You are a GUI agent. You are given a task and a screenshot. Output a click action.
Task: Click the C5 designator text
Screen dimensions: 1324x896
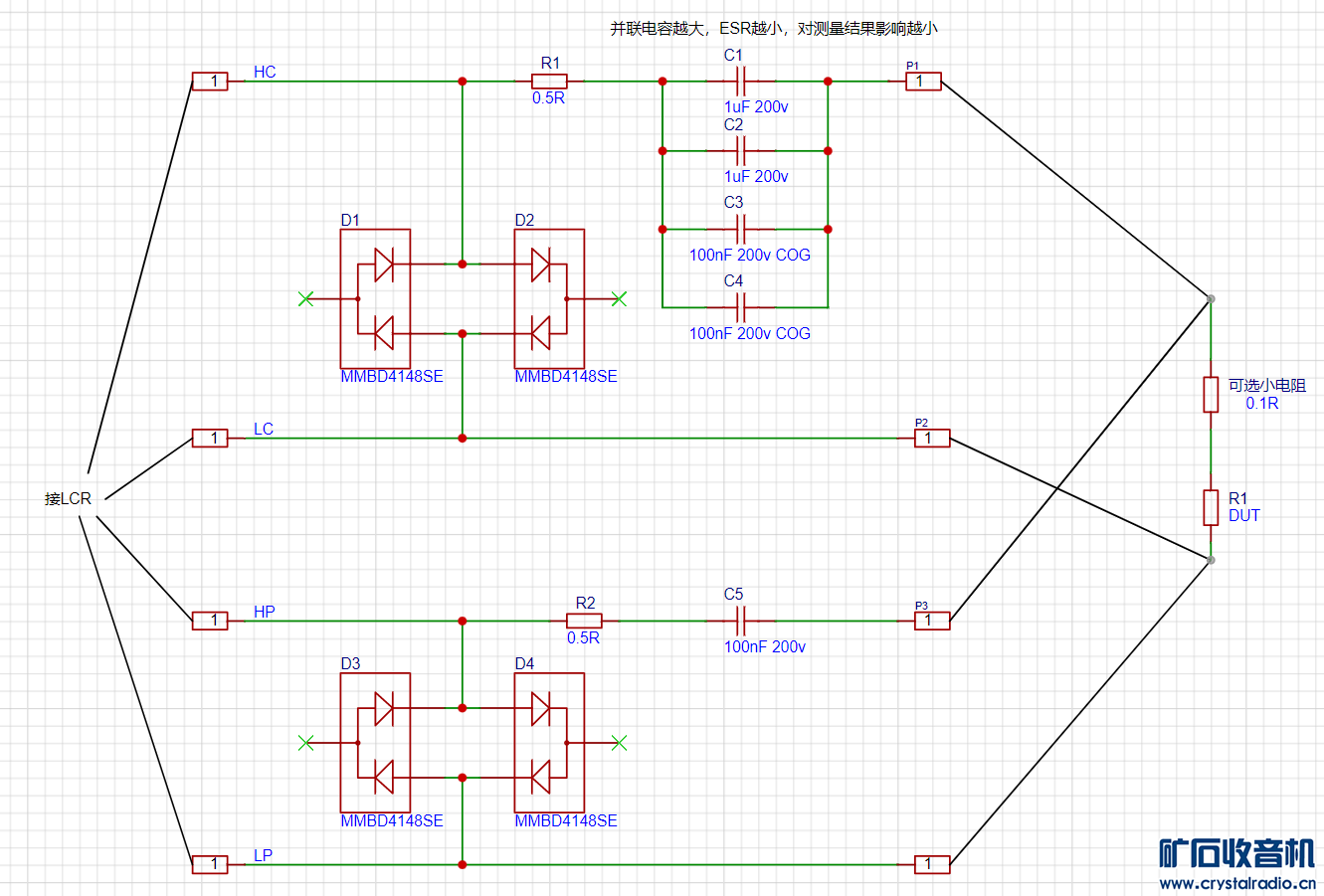[733, 594]
